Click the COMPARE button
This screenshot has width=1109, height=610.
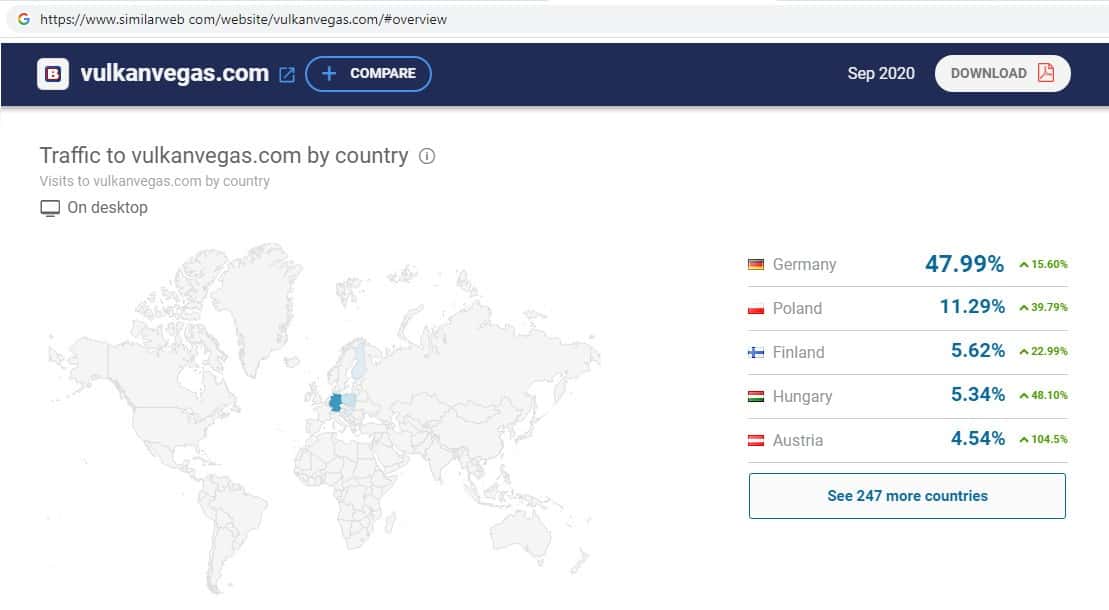click(x=368, y=74)
